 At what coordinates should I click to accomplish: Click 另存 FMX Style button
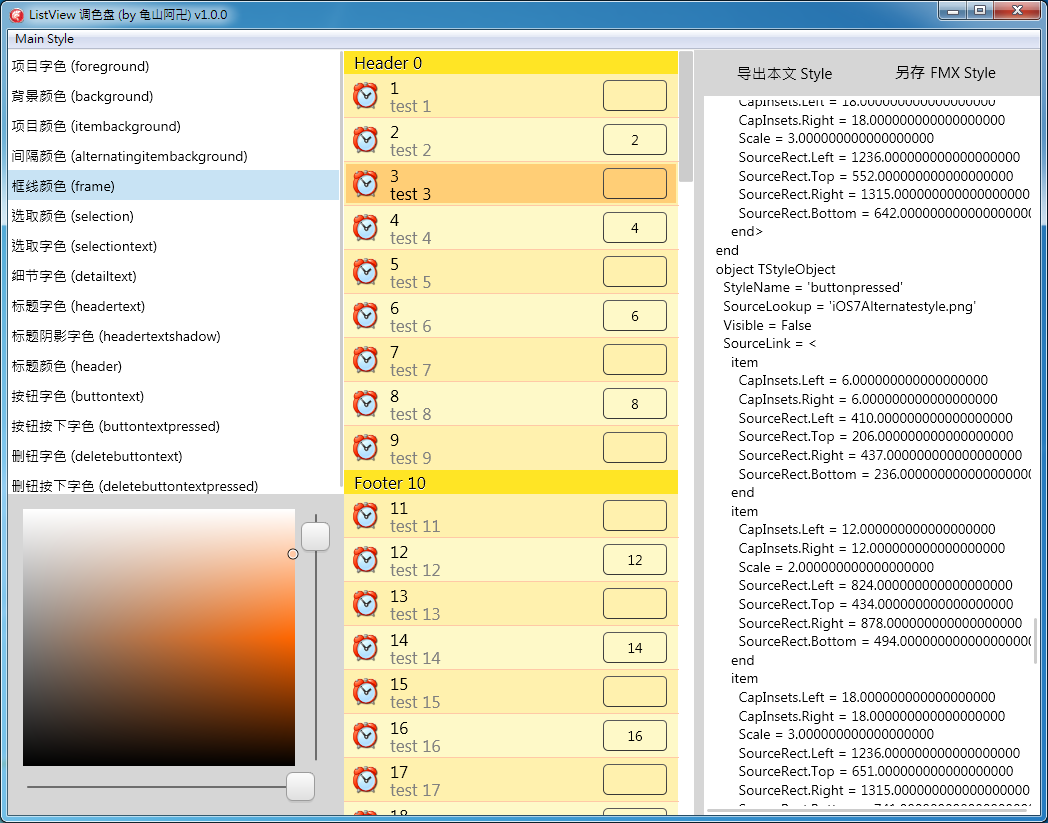click(945, 73)
